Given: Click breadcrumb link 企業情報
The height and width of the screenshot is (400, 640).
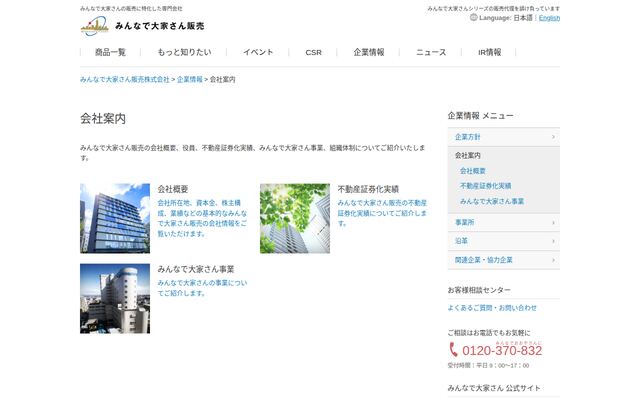Looking at the screenshot, I should coord(190,80).
